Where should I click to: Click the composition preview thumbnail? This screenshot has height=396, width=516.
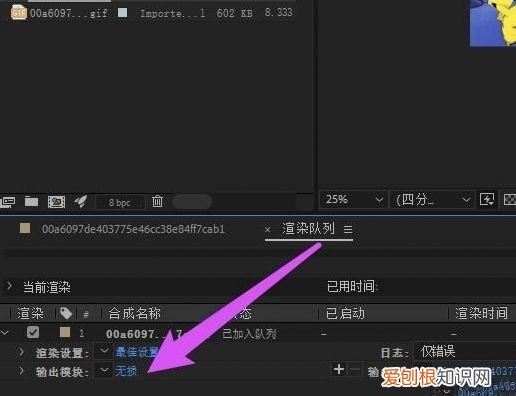point(493,23)
